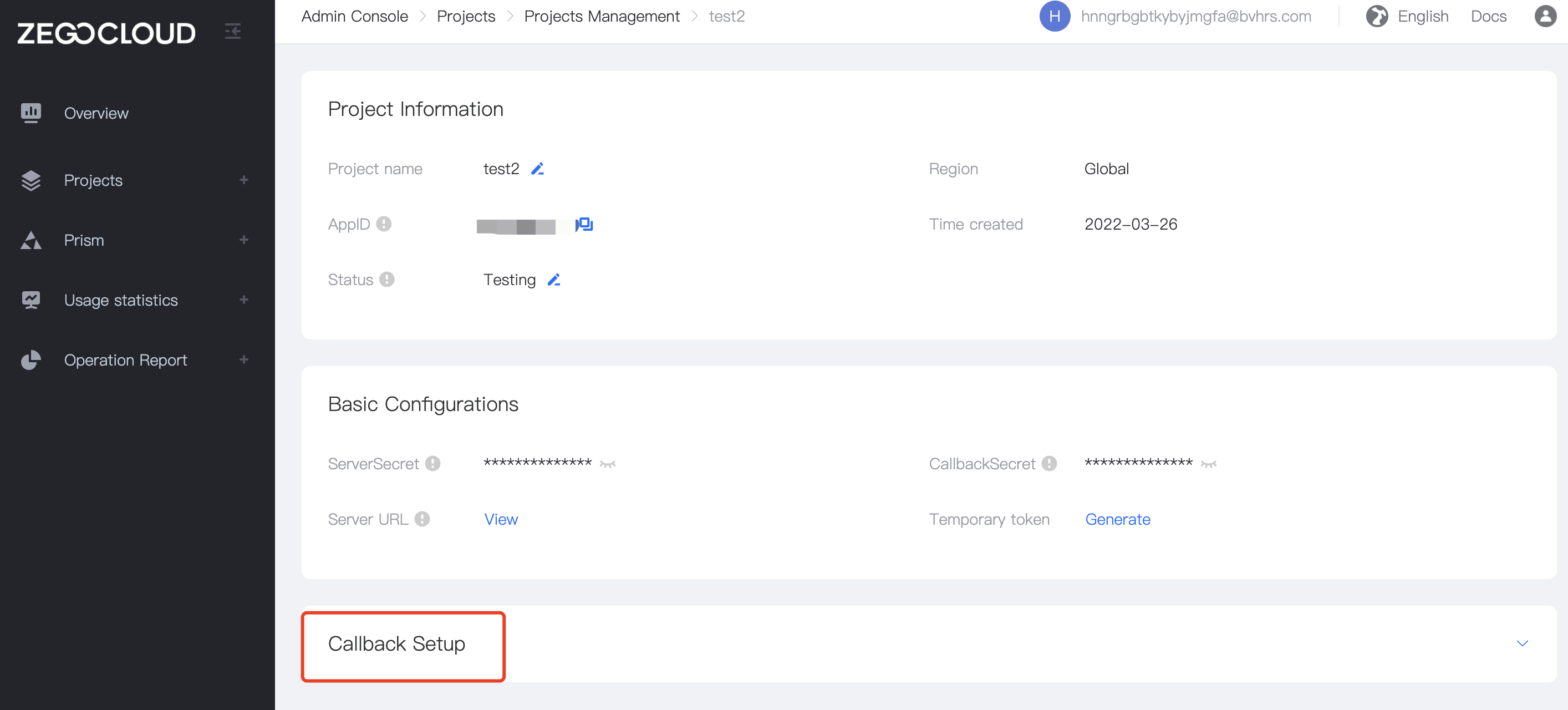This screenshot has width=1568, height=710.
Task: Click the Overview sidebar icon
Action: coord(31,112)
